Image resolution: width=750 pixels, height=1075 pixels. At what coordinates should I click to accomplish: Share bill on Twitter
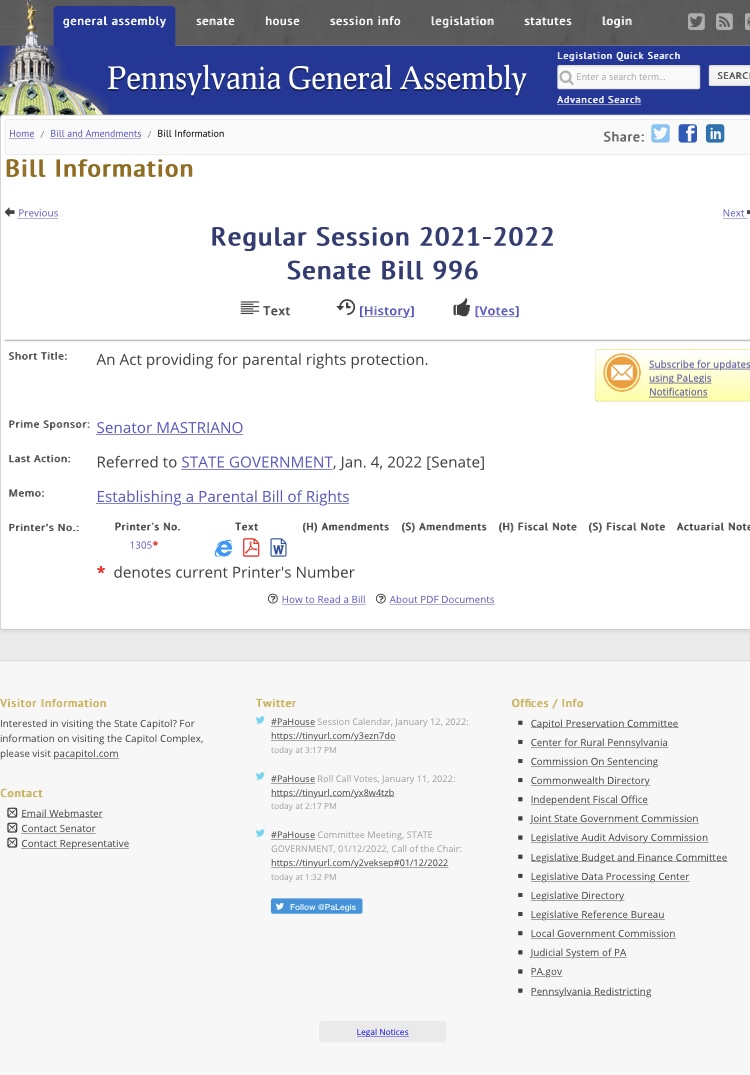pos(660,133)
